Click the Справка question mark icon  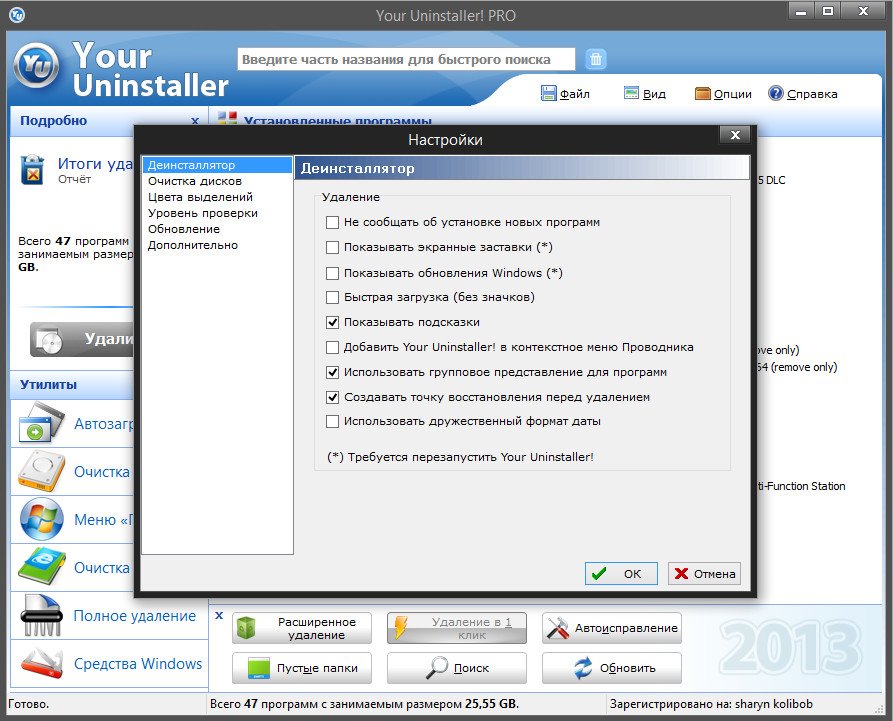776,93
